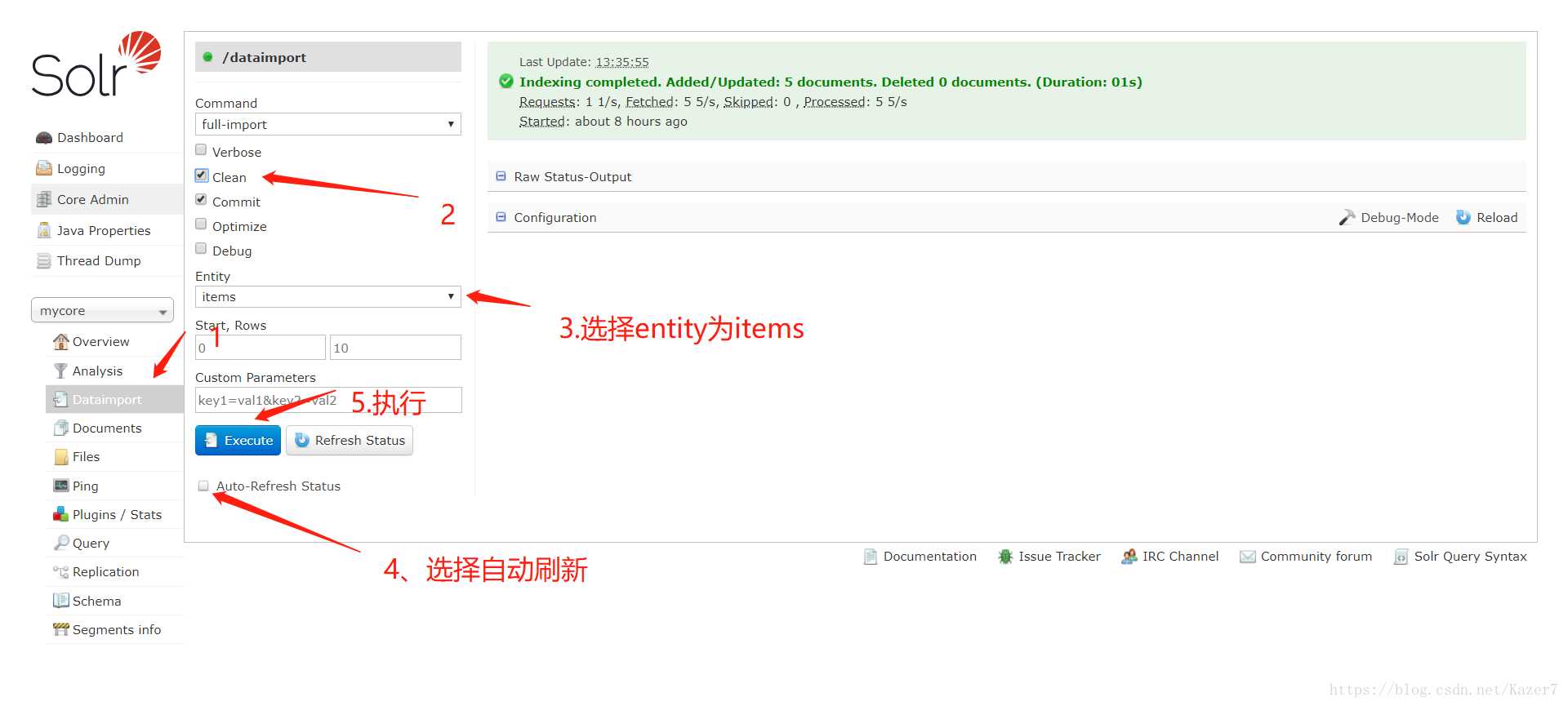Viewport: 1568px width, 706px height.
Task: Click the Rows input field
Action: (x=395, y=348)
